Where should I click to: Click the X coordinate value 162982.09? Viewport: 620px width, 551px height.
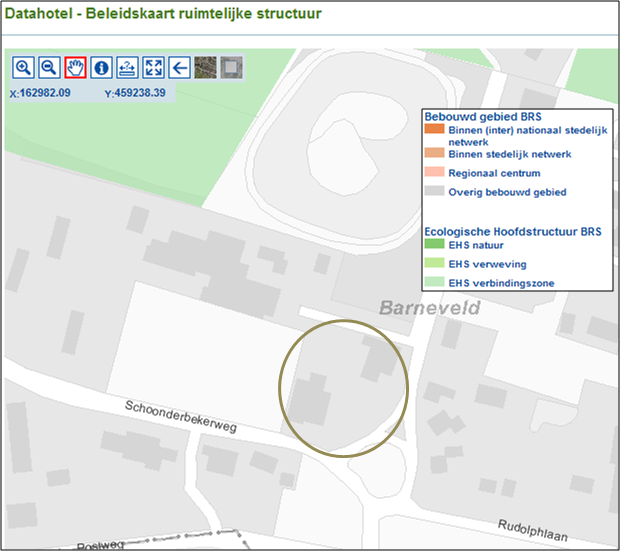click(x=45, y=93)
